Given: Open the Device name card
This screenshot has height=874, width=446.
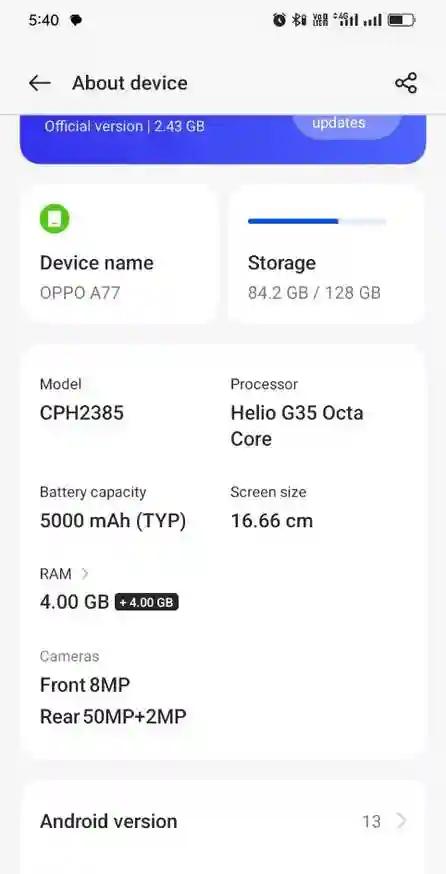Looking at the screenshot, I should (119, 254).
